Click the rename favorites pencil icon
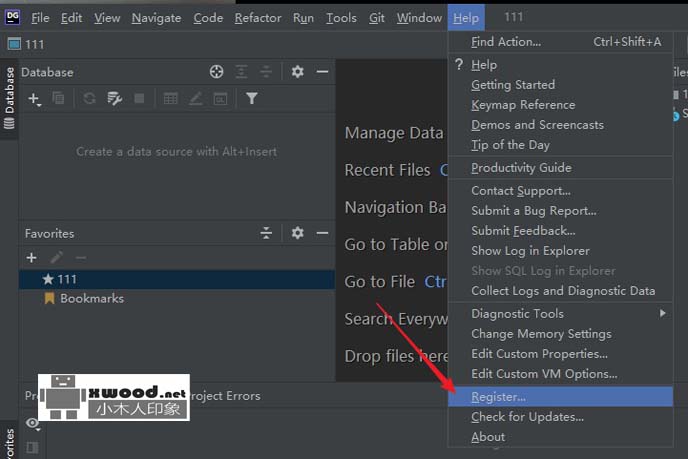Screen dimensions: 688x459 pos(56,258)
